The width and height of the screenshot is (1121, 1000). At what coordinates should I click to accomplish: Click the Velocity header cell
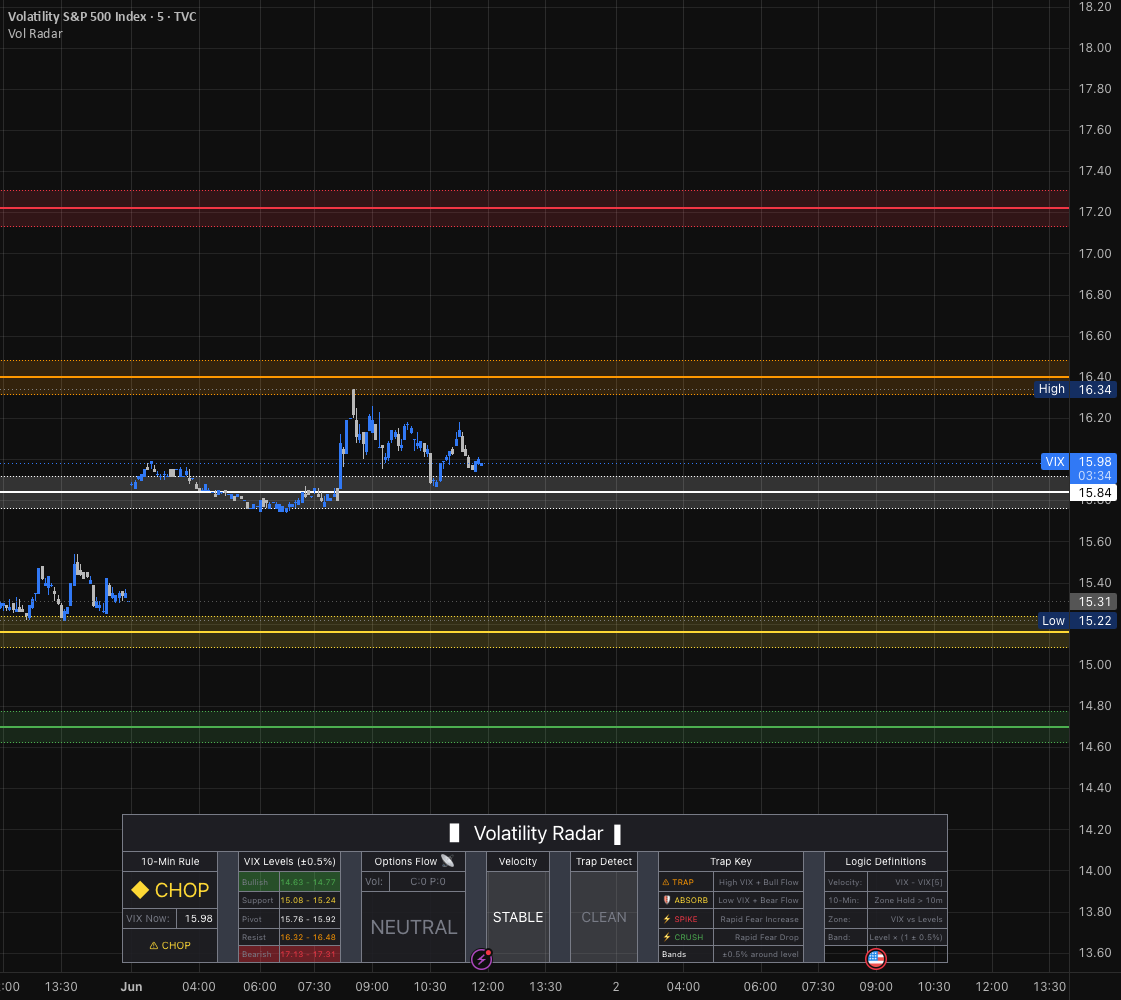coord(518,861)
